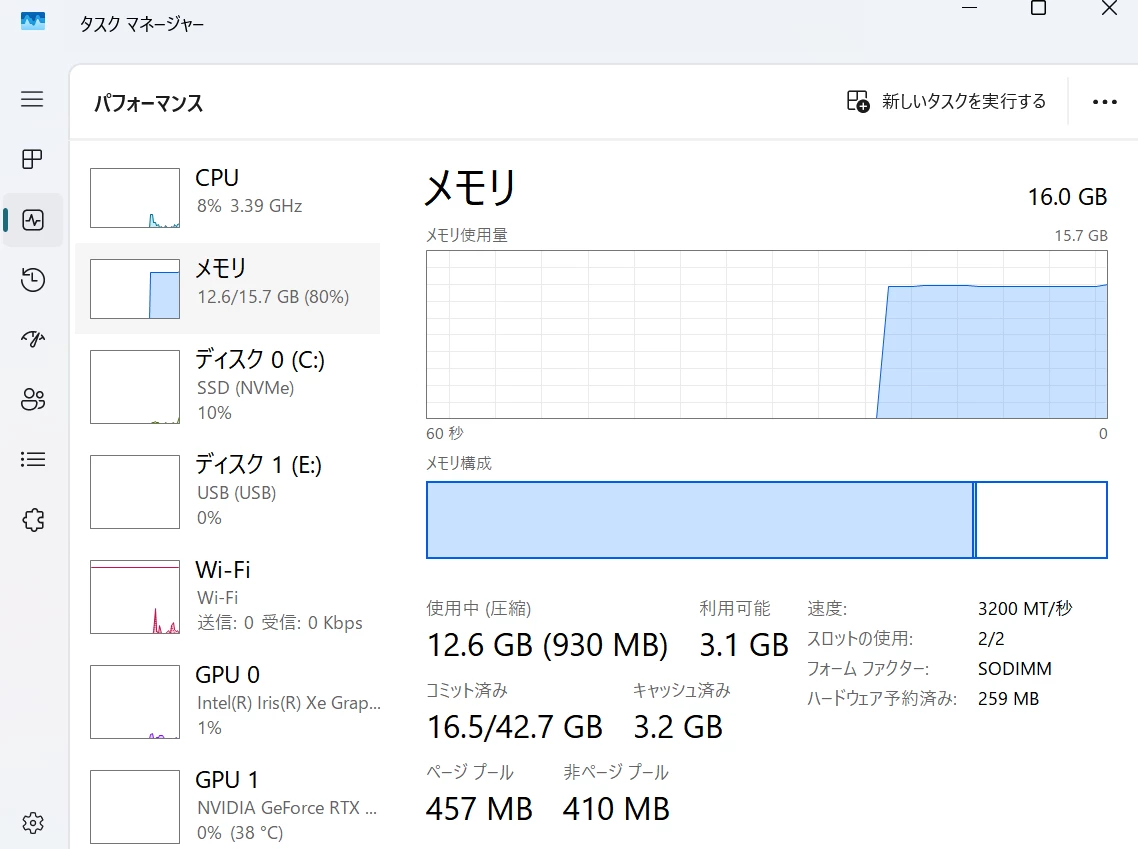Click the 60 秒 time axis label
1138x849 pixels.
(444, 433)
